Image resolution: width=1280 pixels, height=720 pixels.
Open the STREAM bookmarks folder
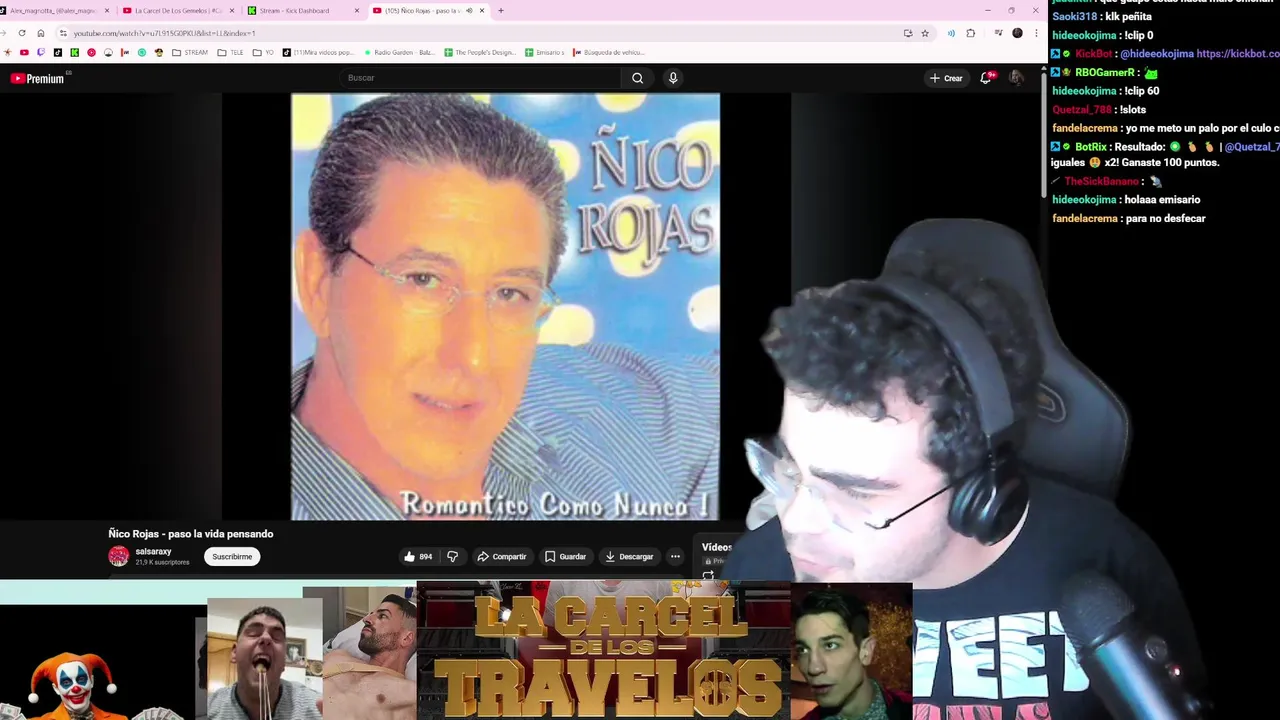(190, 52)
